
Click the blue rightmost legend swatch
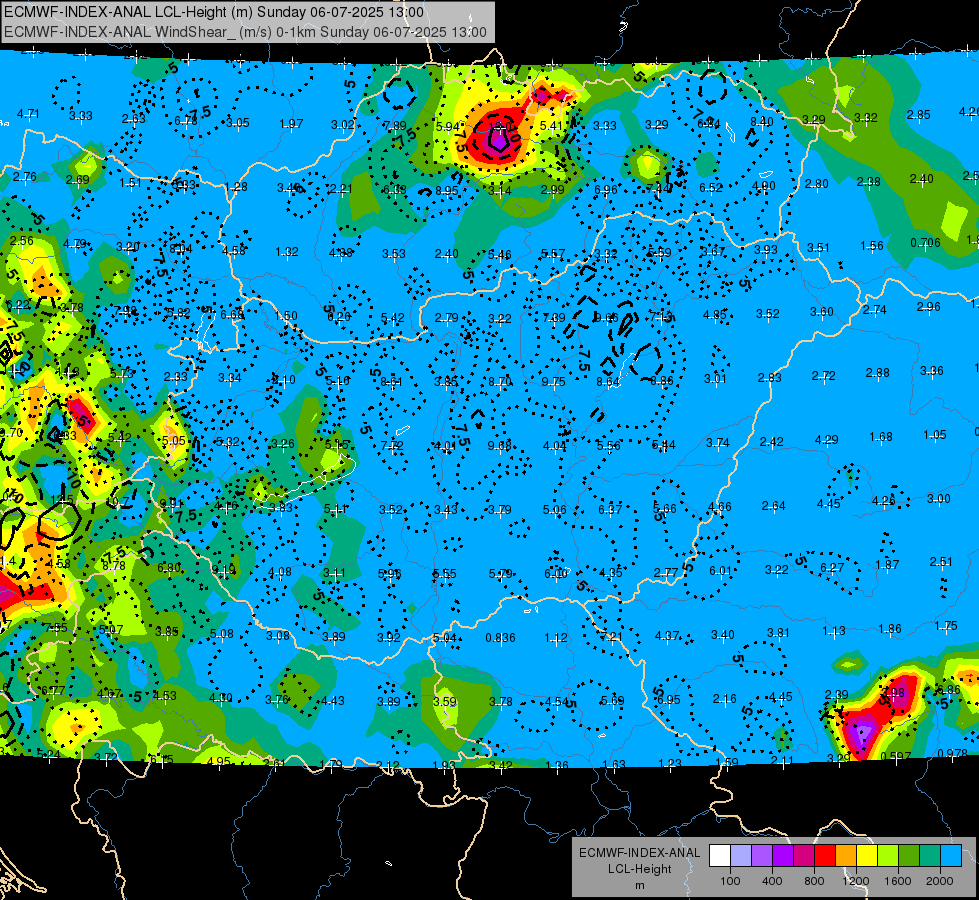(x=951, y=855)
